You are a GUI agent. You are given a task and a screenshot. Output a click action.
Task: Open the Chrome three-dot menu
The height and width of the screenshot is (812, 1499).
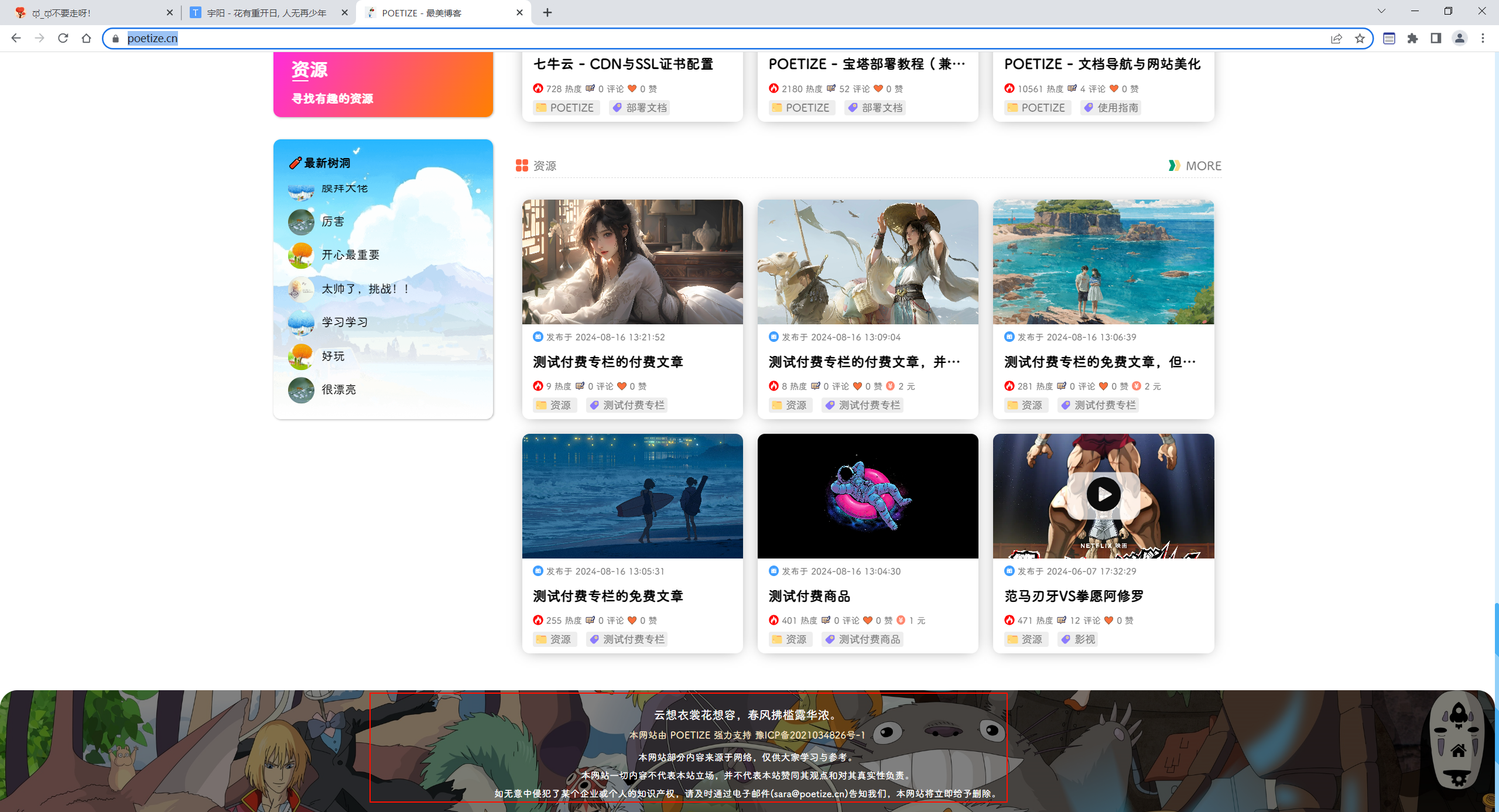[1483, 39]
